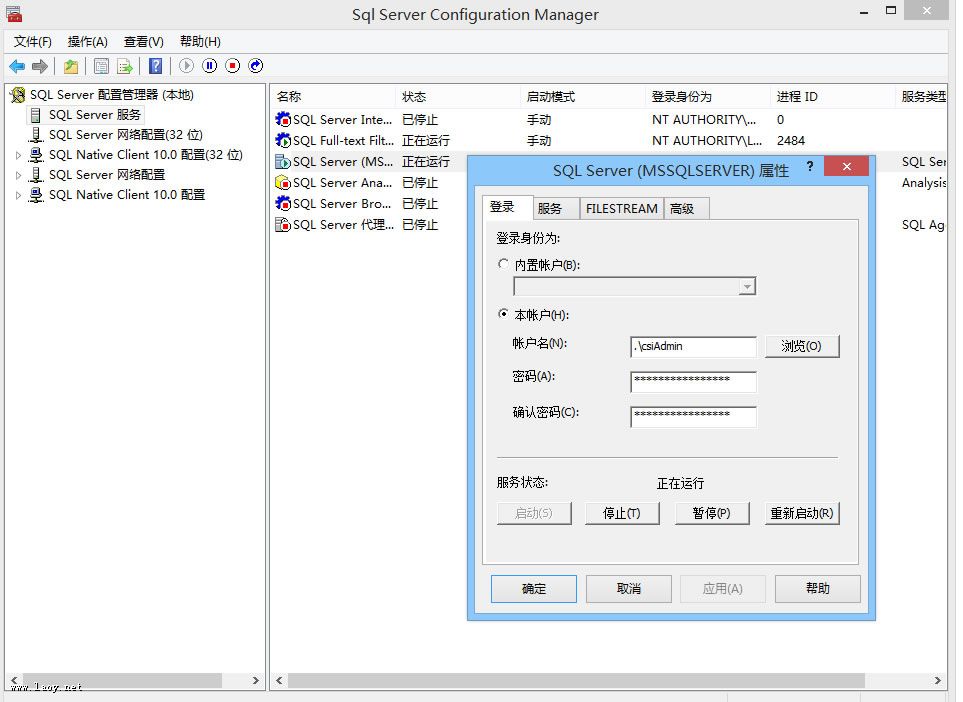Click the 帮助 button in the dialog
The width and height of the screenshot is (963, 702).
coord(818,589)
